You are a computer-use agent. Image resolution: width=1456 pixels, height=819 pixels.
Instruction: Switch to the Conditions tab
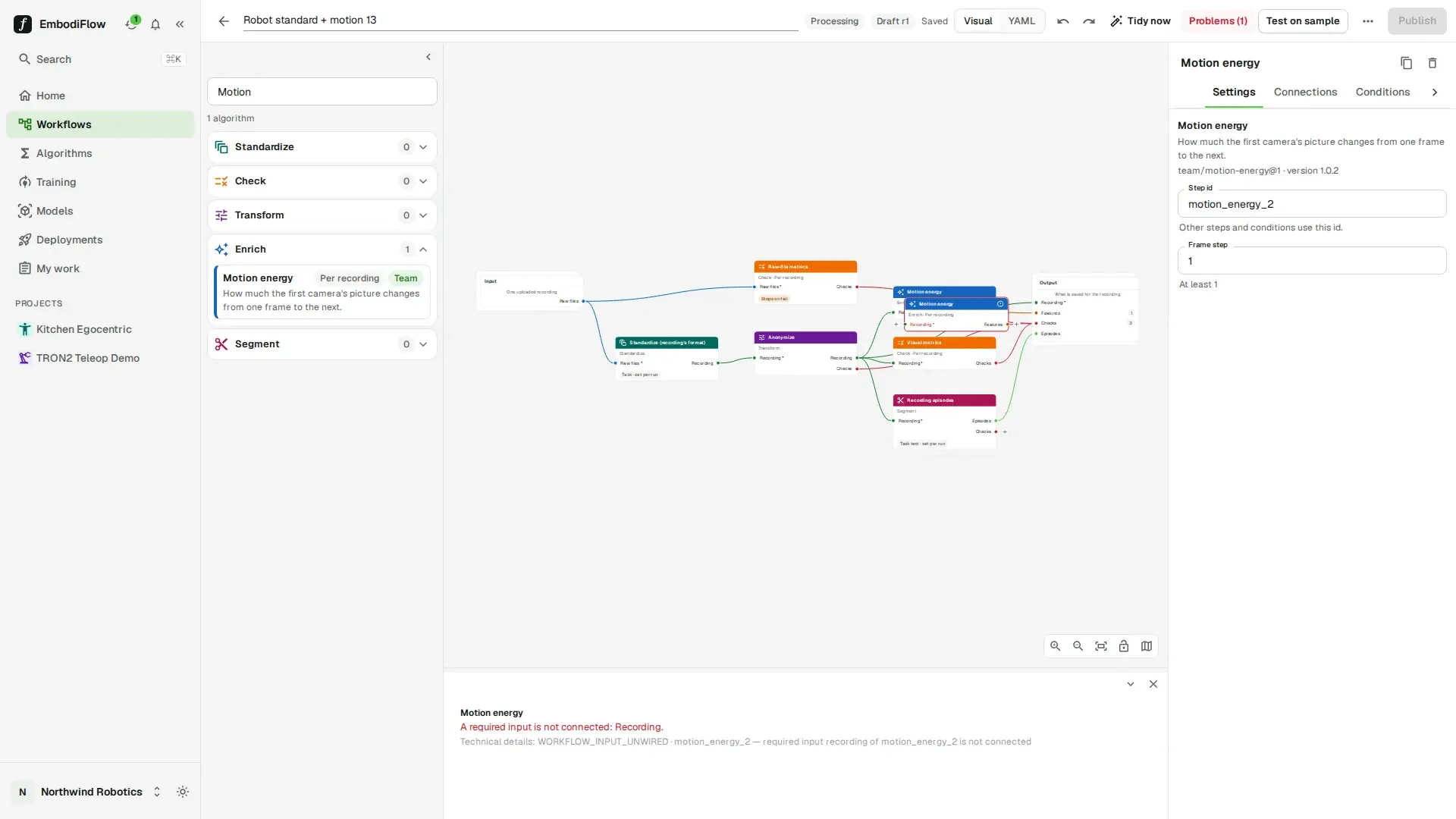[1382, 92]
